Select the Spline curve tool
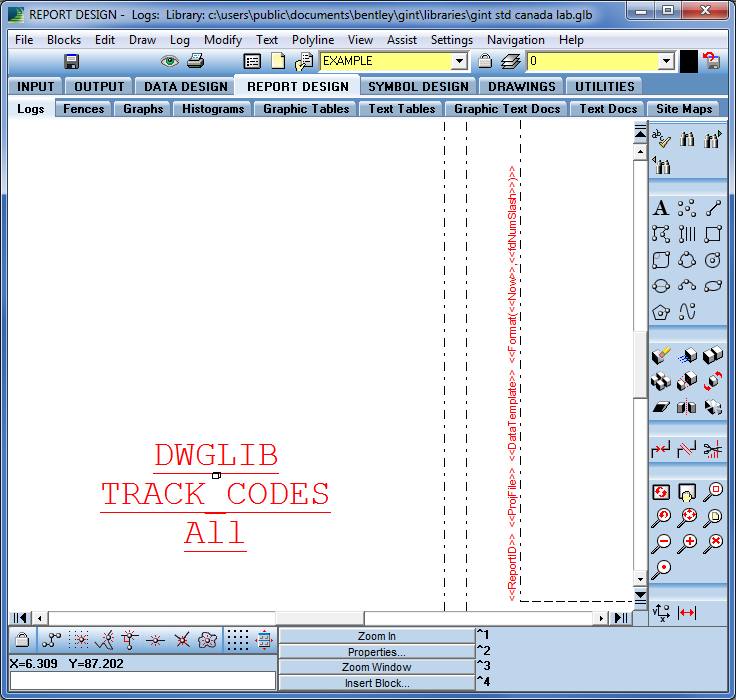This screenshot has height=700, width=736. (x=687, y=311)
